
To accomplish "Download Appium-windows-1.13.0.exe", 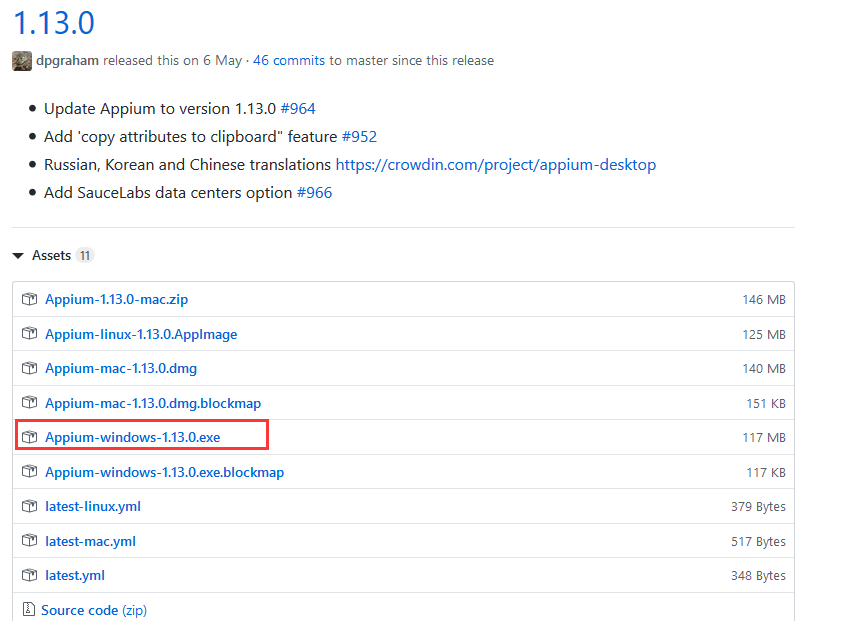I will click(x=132, y=438).
